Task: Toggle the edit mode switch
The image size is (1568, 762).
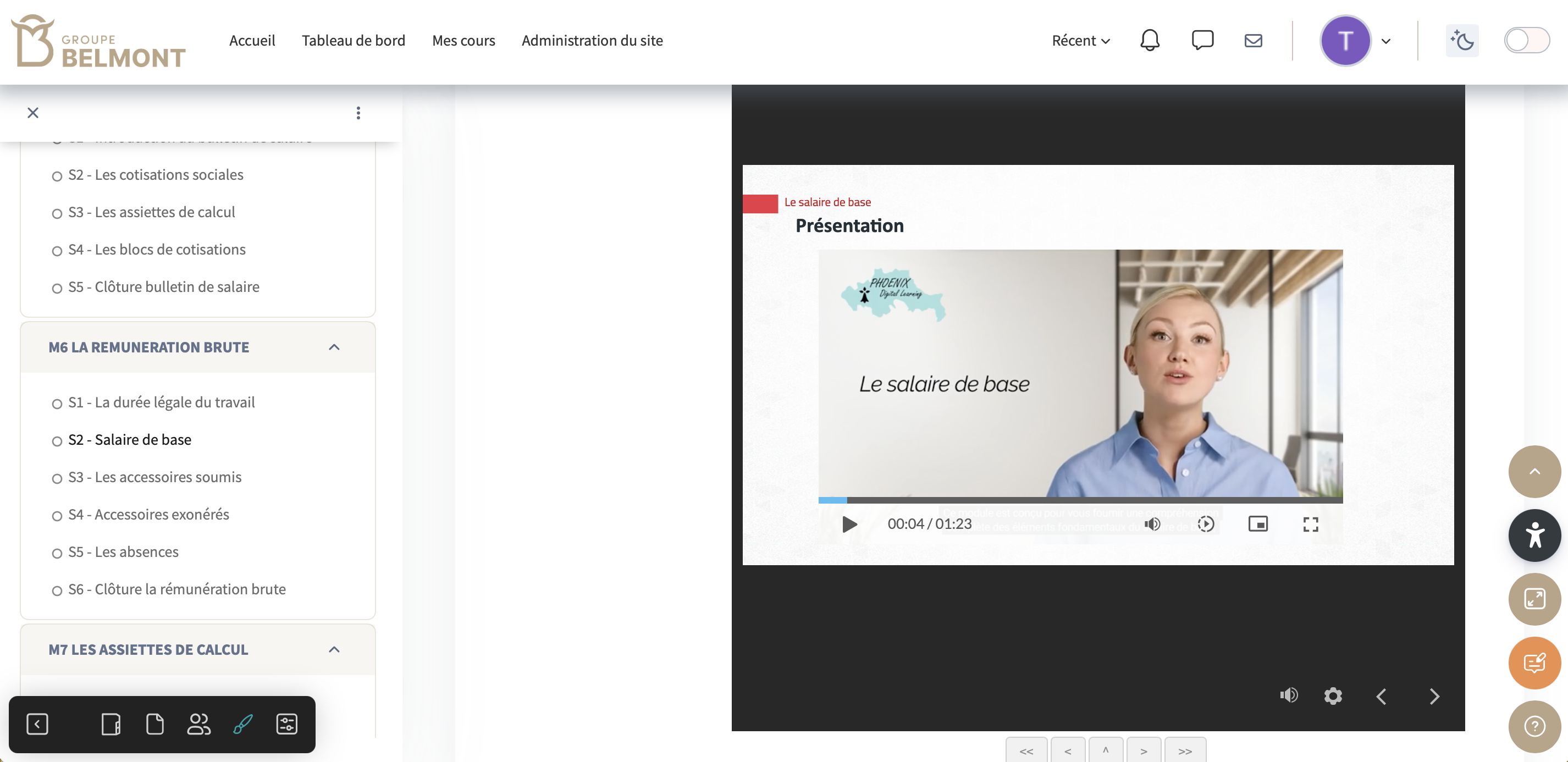Action: [1526, 41]
